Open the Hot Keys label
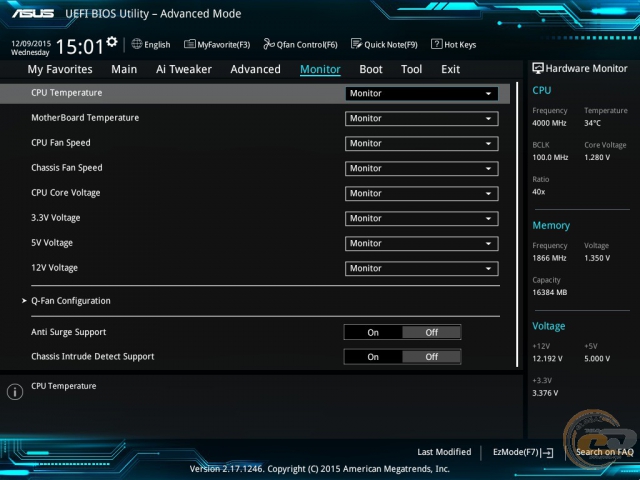Screen dimensions: 640x480 [460, 44]
